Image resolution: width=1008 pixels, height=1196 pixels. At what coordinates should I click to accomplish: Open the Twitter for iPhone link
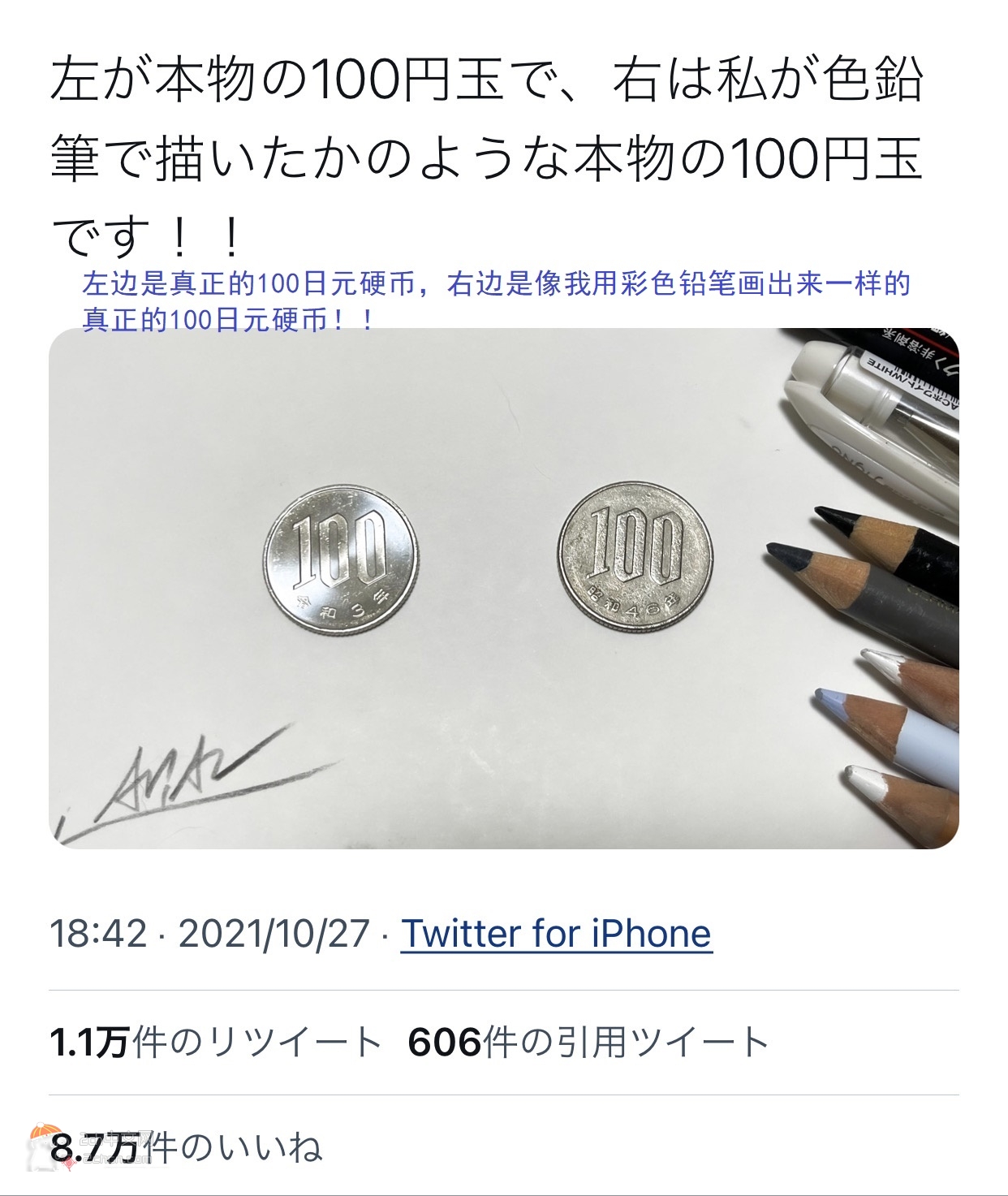coord(556,934)
